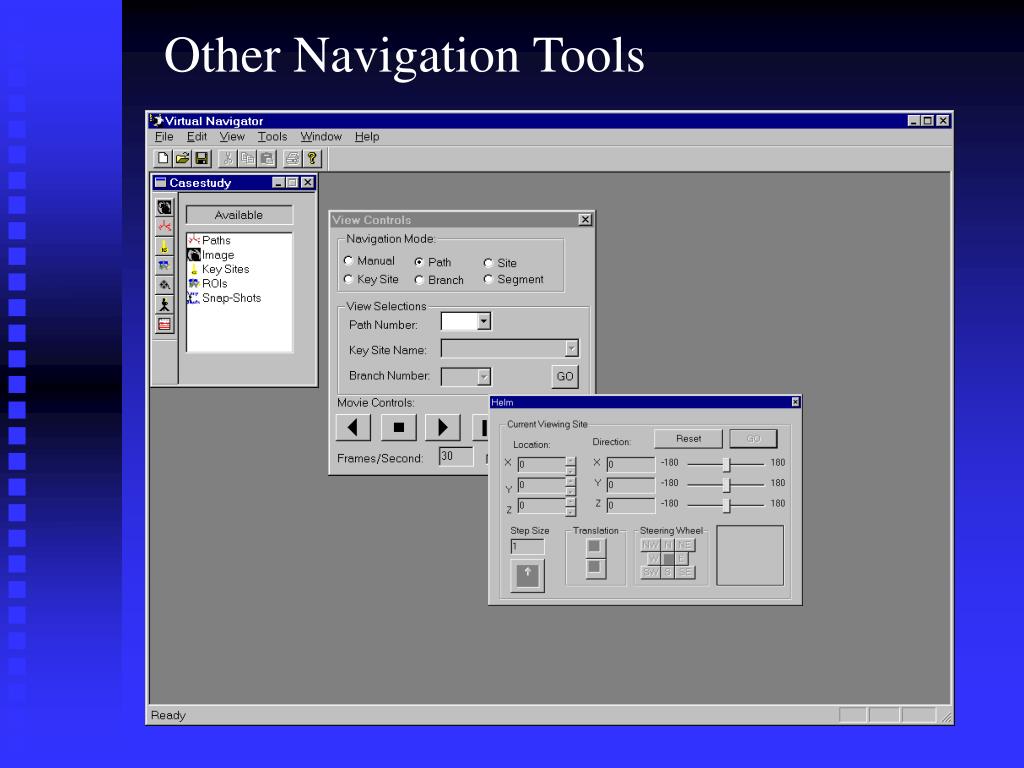The width and height of the screenshot is (1024, 768).
Task: Select Paths in the Available list
Action: point(209,240)
